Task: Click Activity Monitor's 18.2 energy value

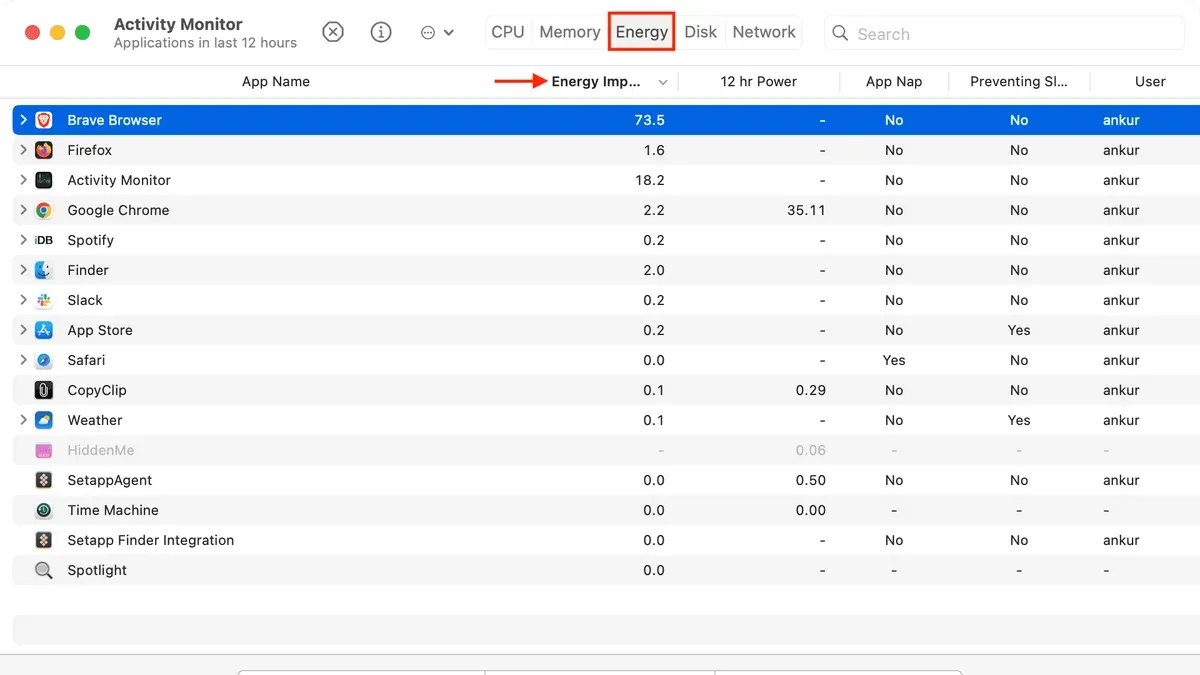Action: 649,180
